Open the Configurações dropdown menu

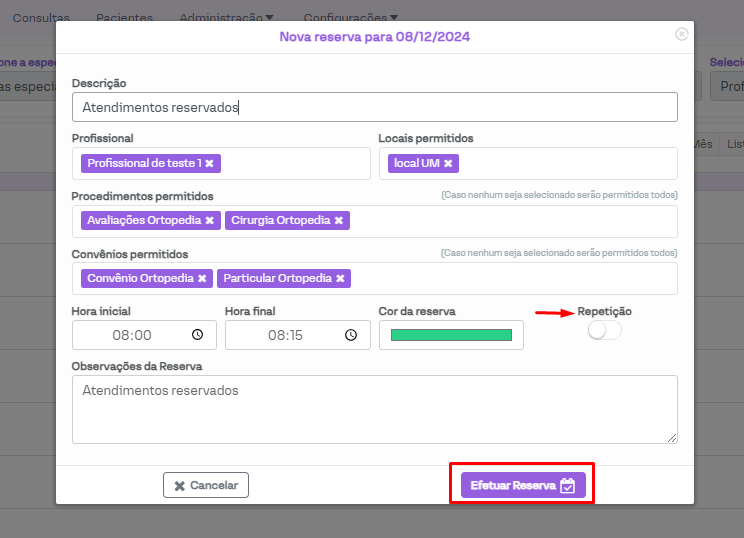pyautogui.click(x=350, y=18)
